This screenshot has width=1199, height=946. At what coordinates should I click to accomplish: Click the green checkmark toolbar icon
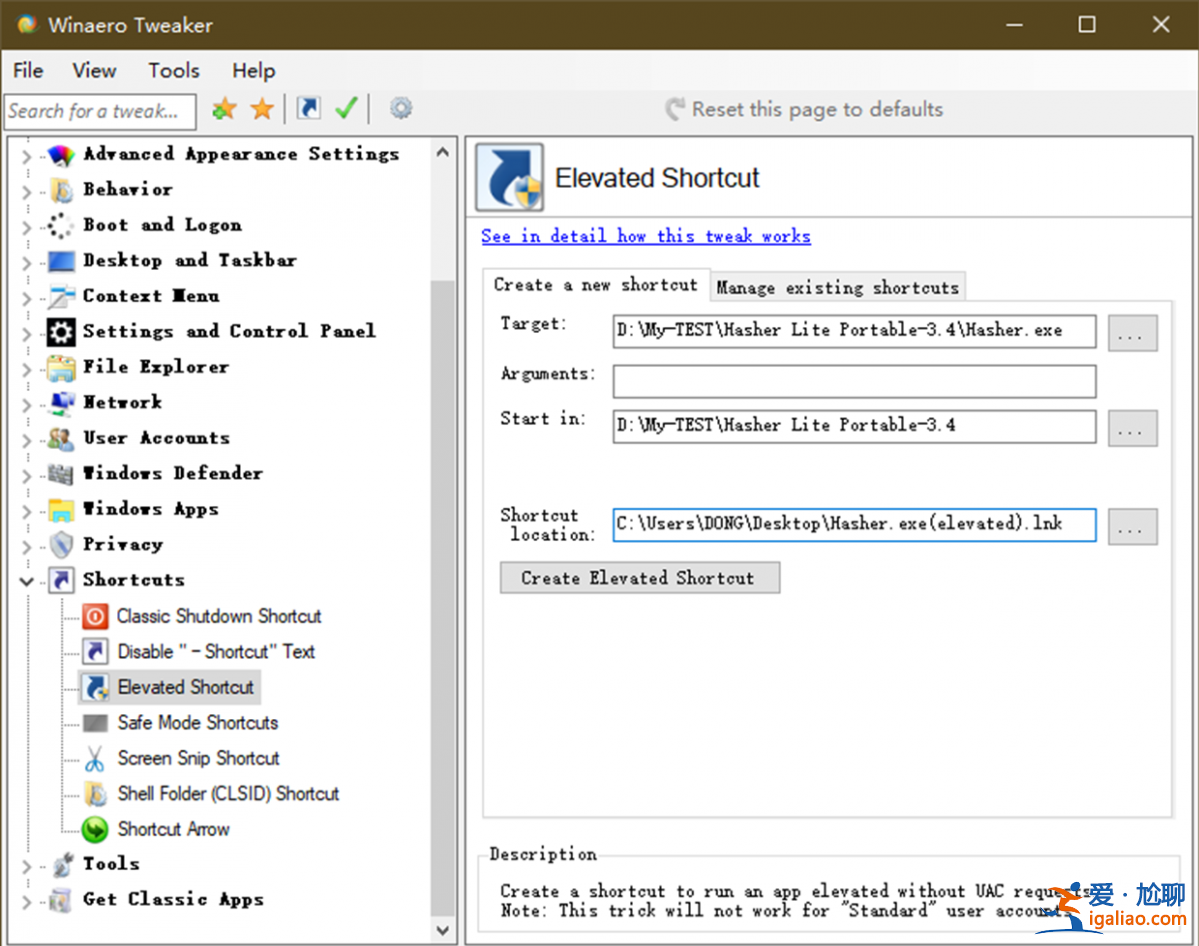pyautogui.click(x=346, y=109)
